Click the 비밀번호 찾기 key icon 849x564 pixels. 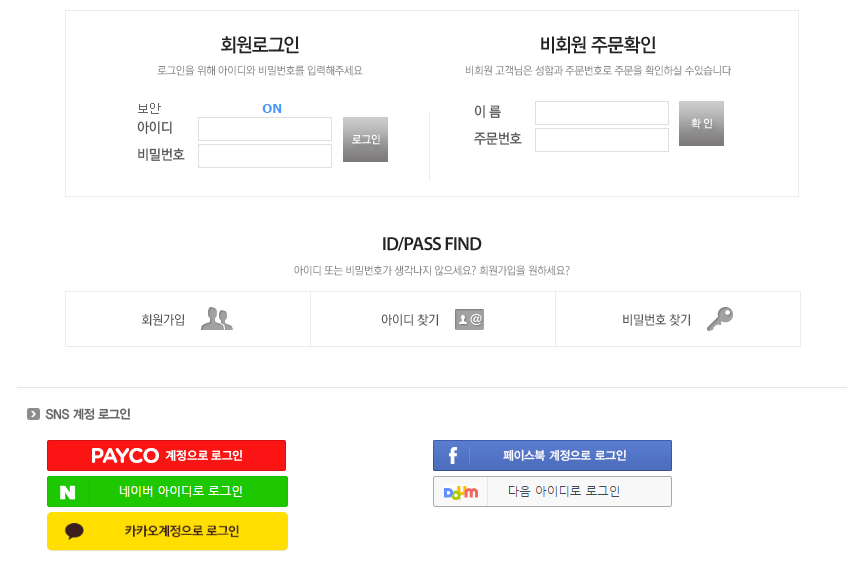719,319
